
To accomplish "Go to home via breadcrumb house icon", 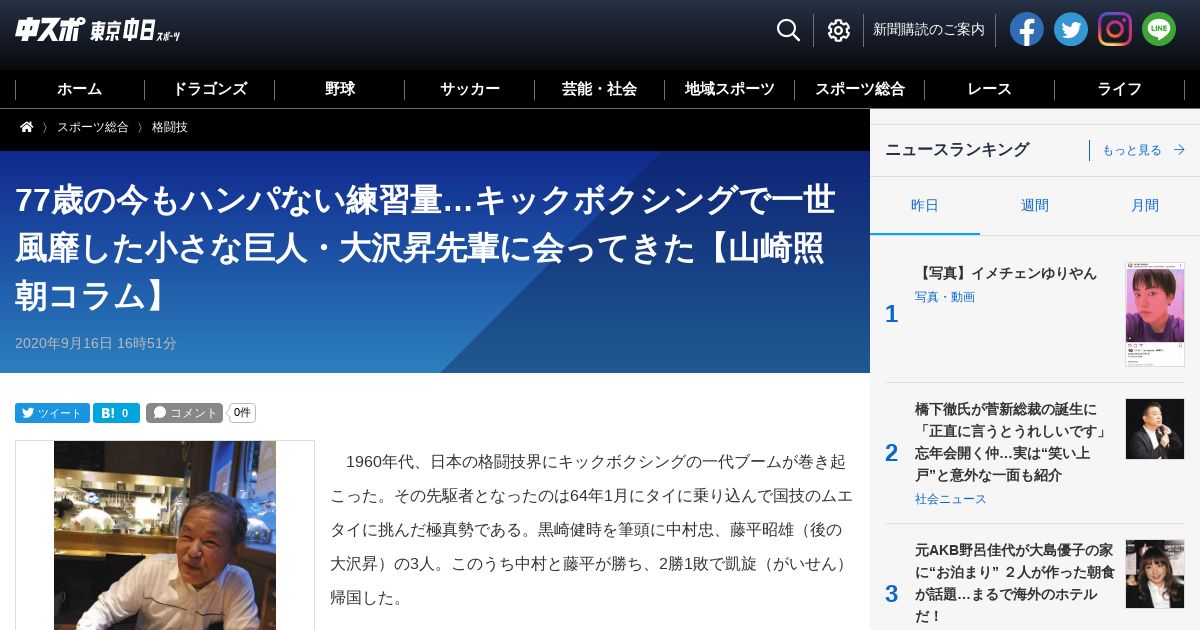I will click(27, 127).
